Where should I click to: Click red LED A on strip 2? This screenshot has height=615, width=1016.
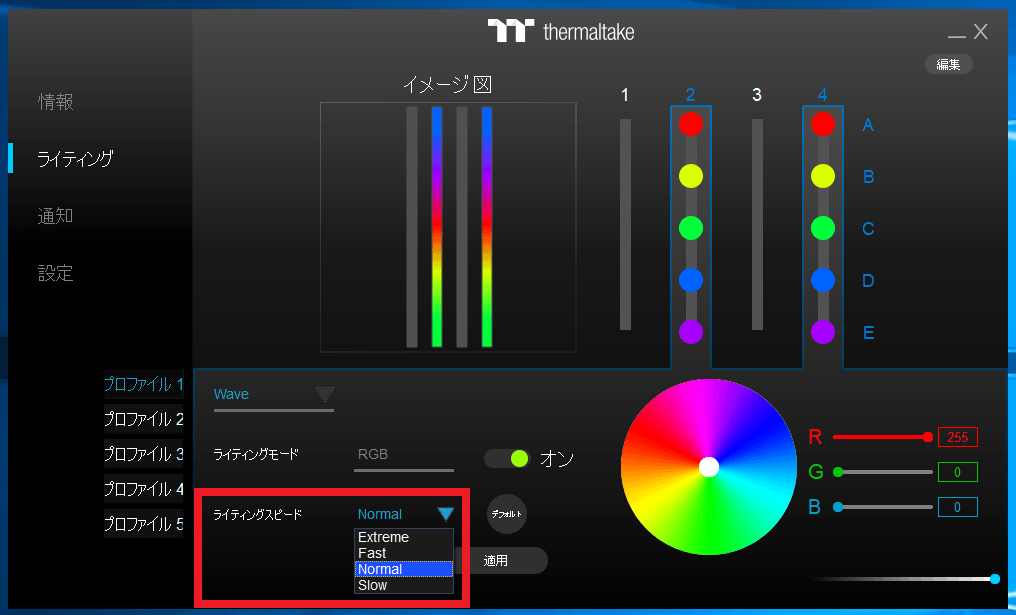(x=691, y=124)
